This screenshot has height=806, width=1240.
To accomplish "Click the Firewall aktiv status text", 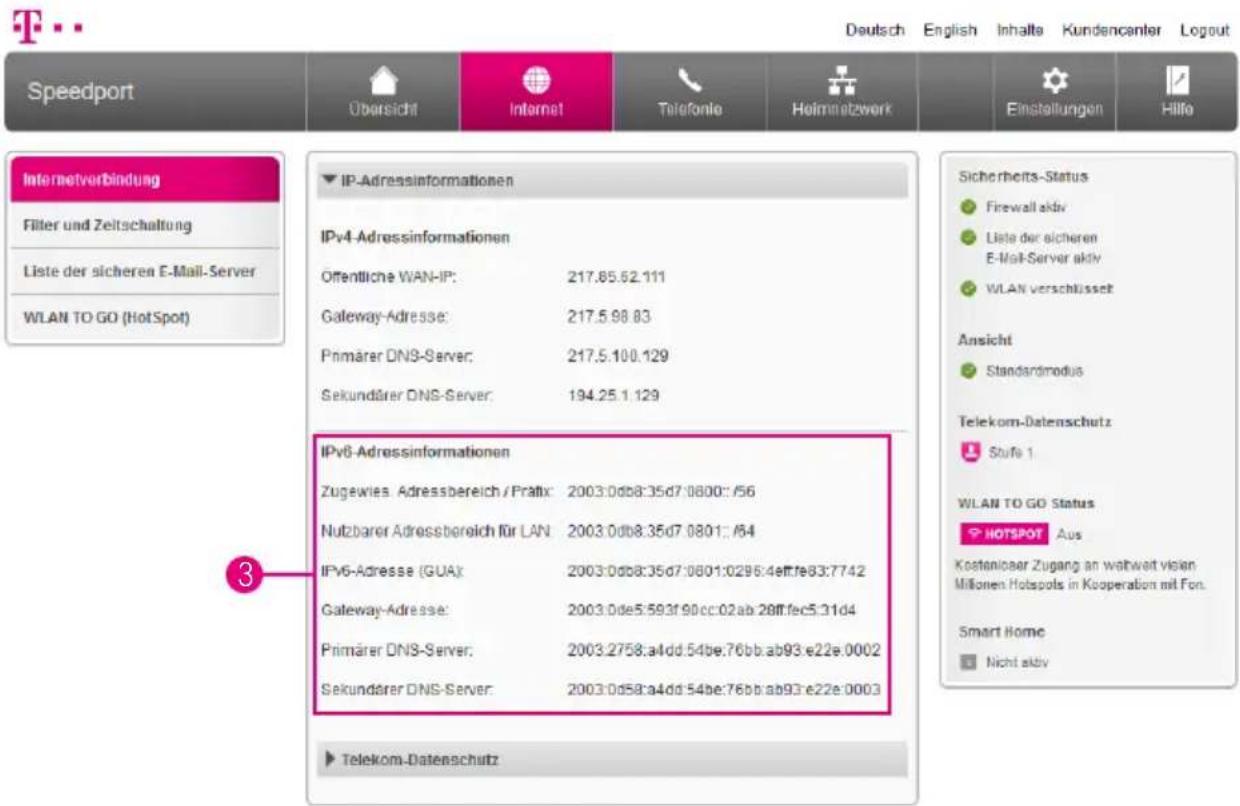I will point(1024,208).
